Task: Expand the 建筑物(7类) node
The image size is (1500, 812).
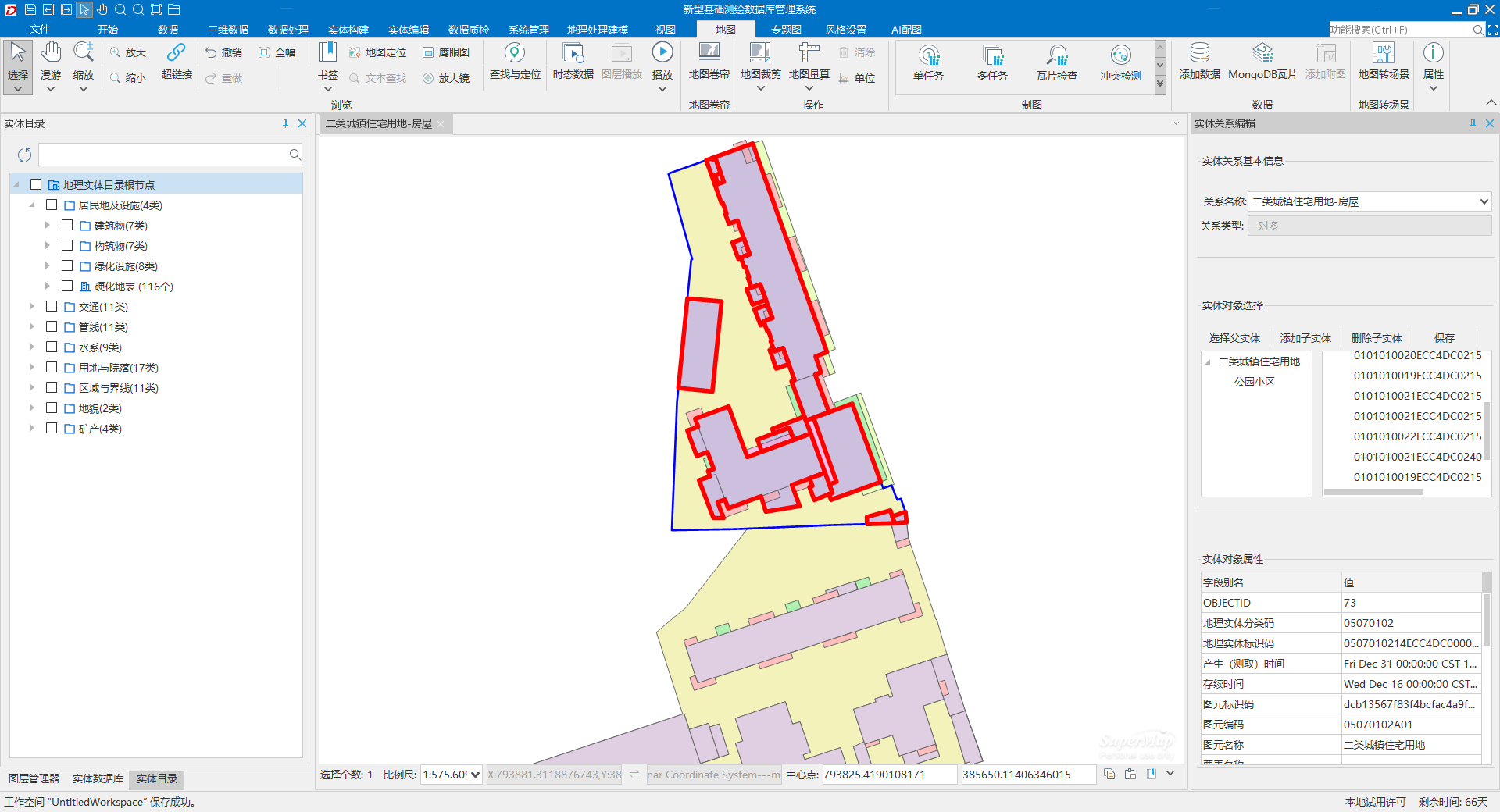Action: pos(47,225)
